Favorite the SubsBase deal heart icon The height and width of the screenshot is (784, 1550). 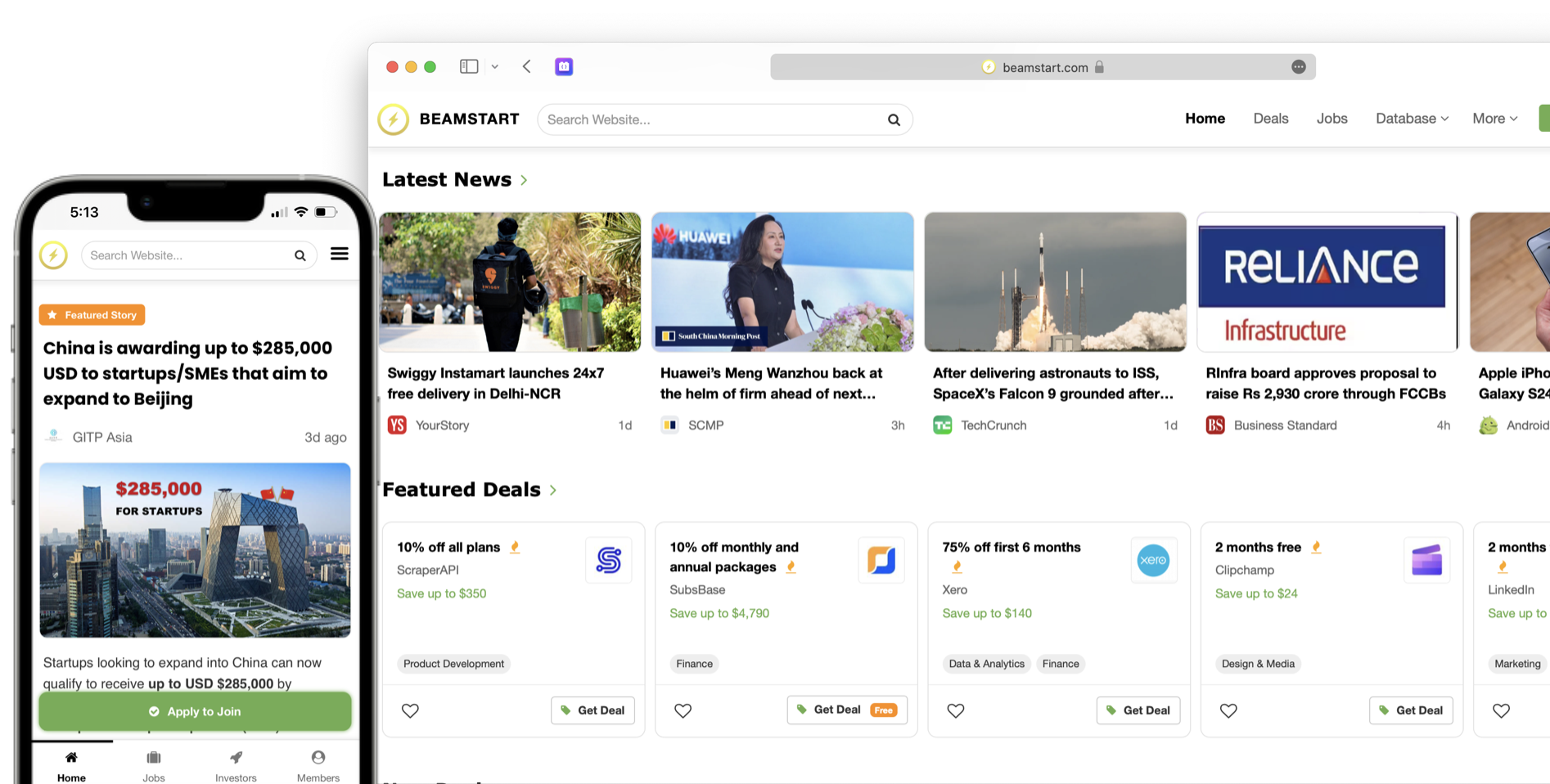pyautogui.click(x=683, y=710)
